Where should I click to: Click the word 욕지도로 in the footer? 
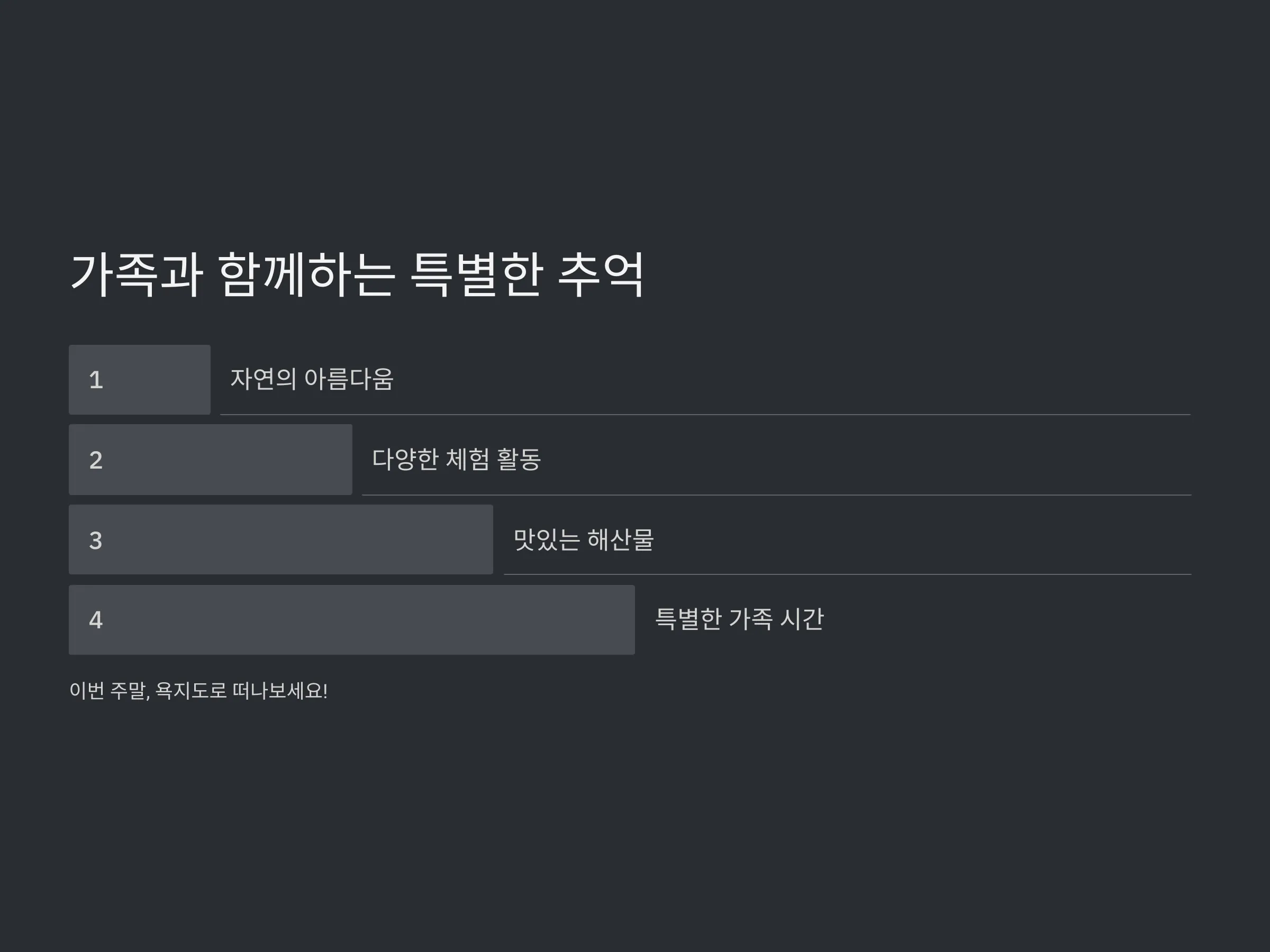[x=191, y=690]
